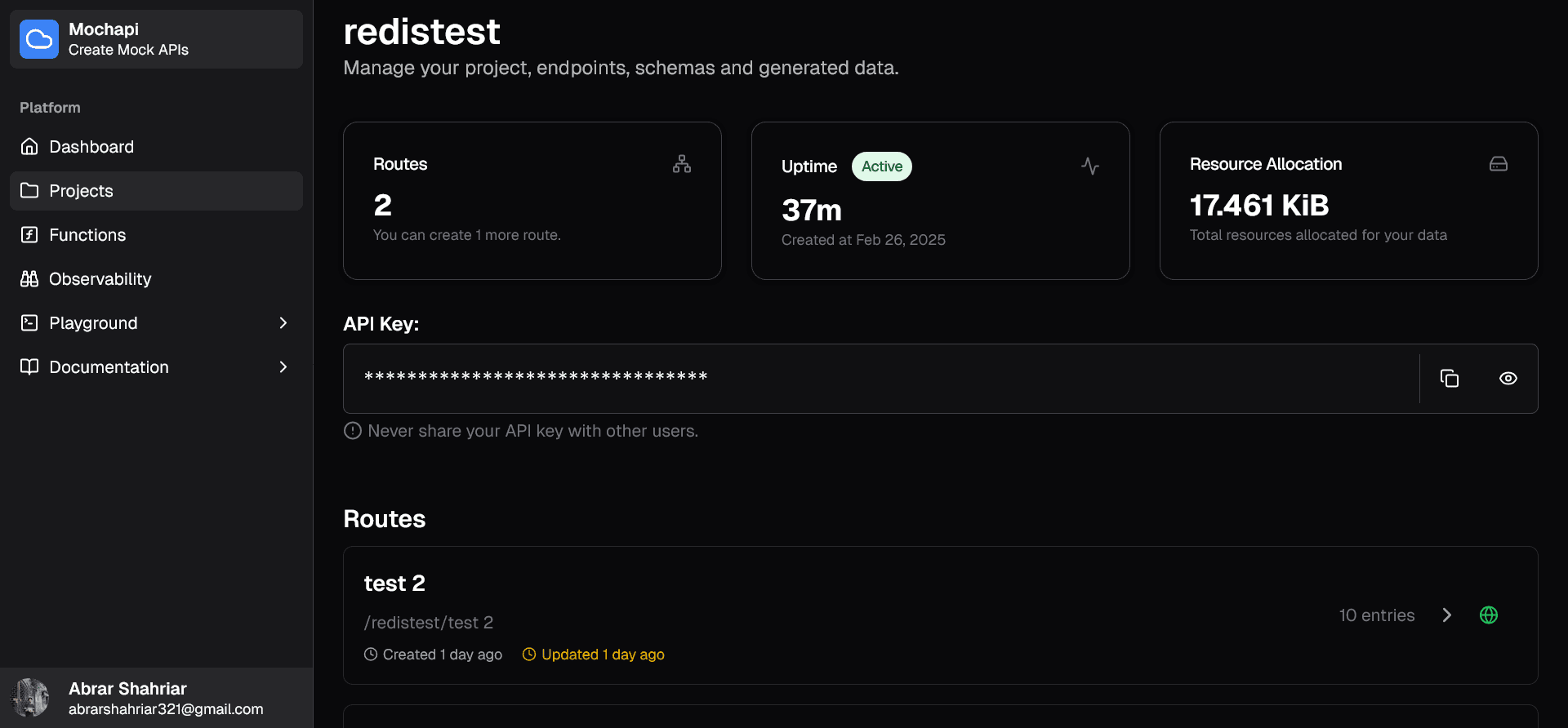The height and width of the screenshot is (728, 1568).
Task: Expand the Documentation submenu chevron
Action: pos(283,367)
